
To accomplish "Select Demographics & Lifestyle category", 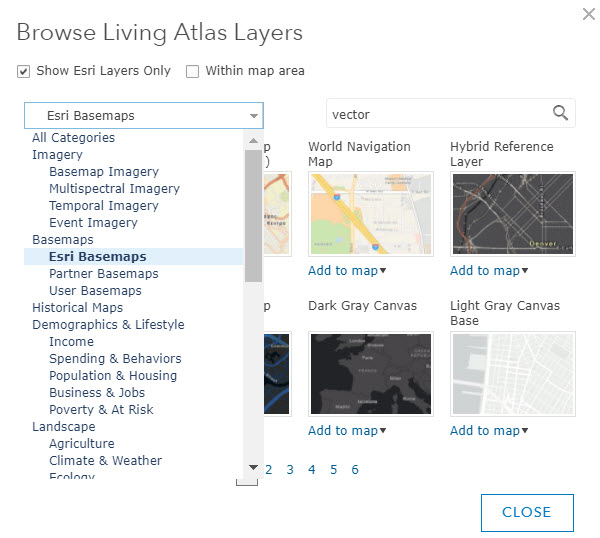I will coord(108,324).
